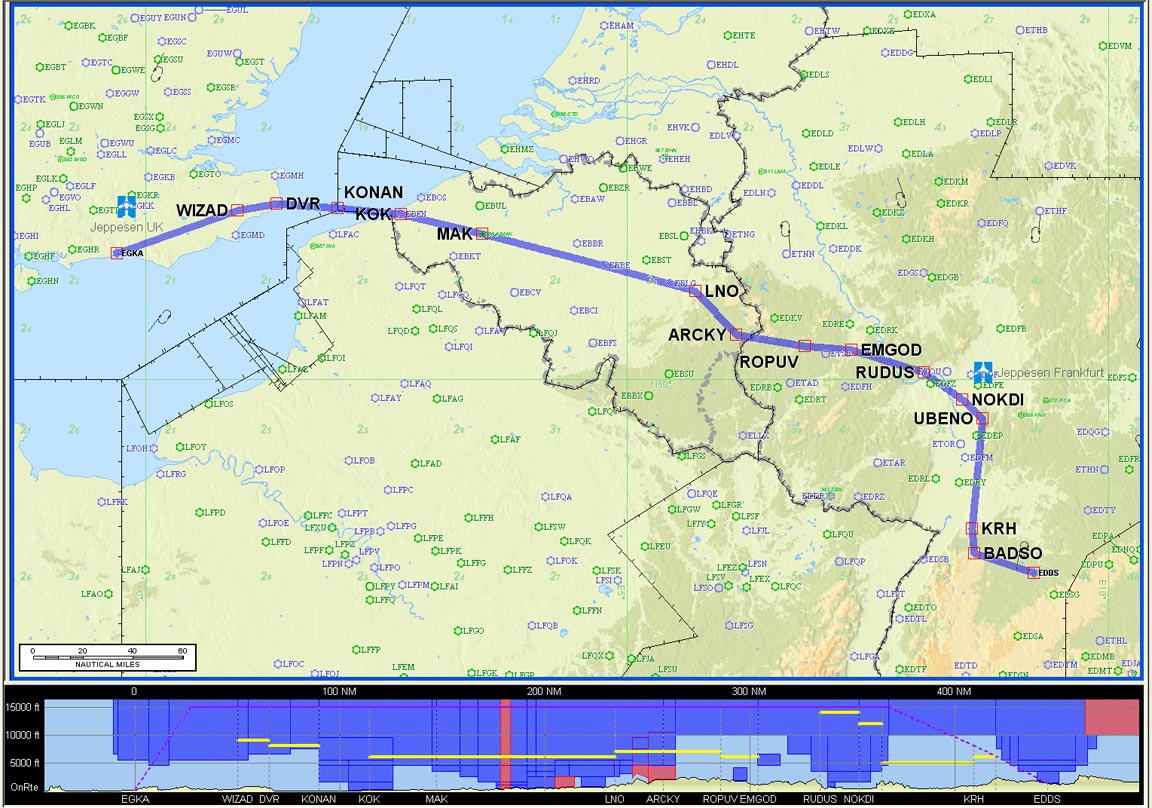Click MAK label under vertical profile
The image size is (1152, 808).
pyautogui.click(x=436, y=799)
